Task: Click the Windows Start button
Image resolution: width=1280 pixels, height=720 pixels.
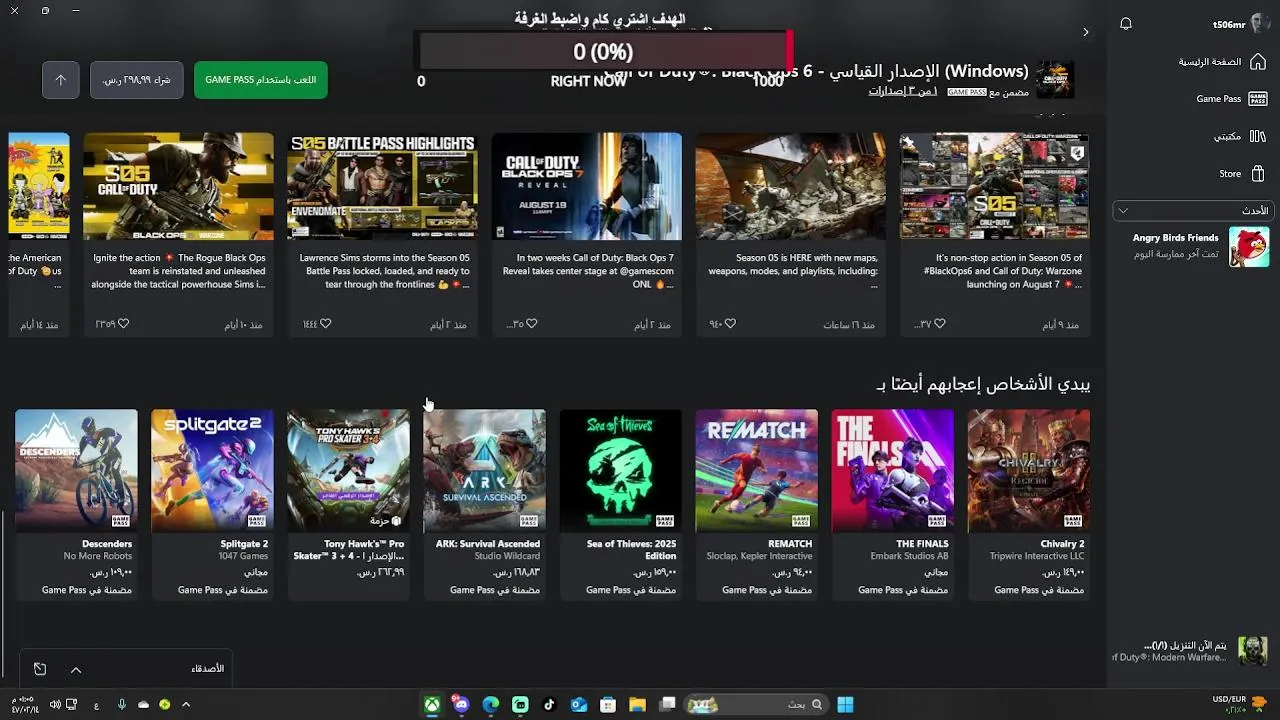Action: [x=845, y=704]
